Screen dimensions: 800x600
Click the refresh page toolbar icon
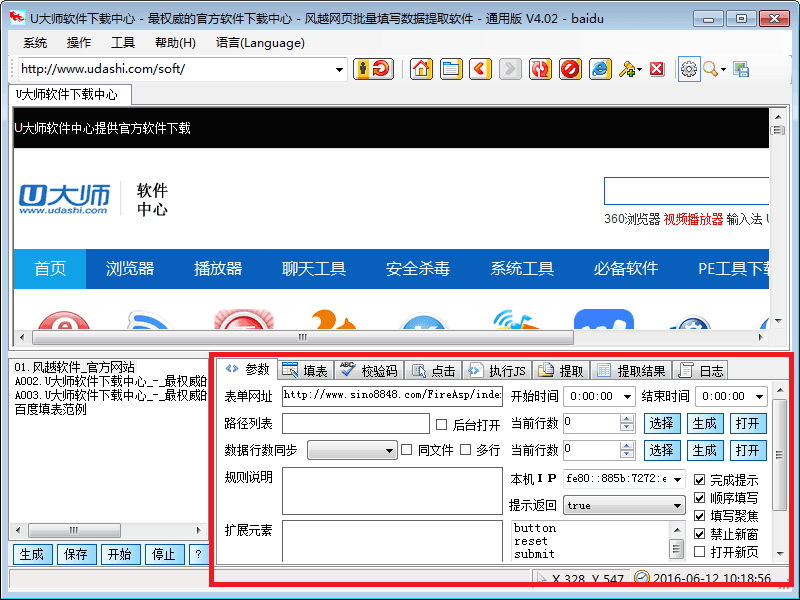pos(540,69)
